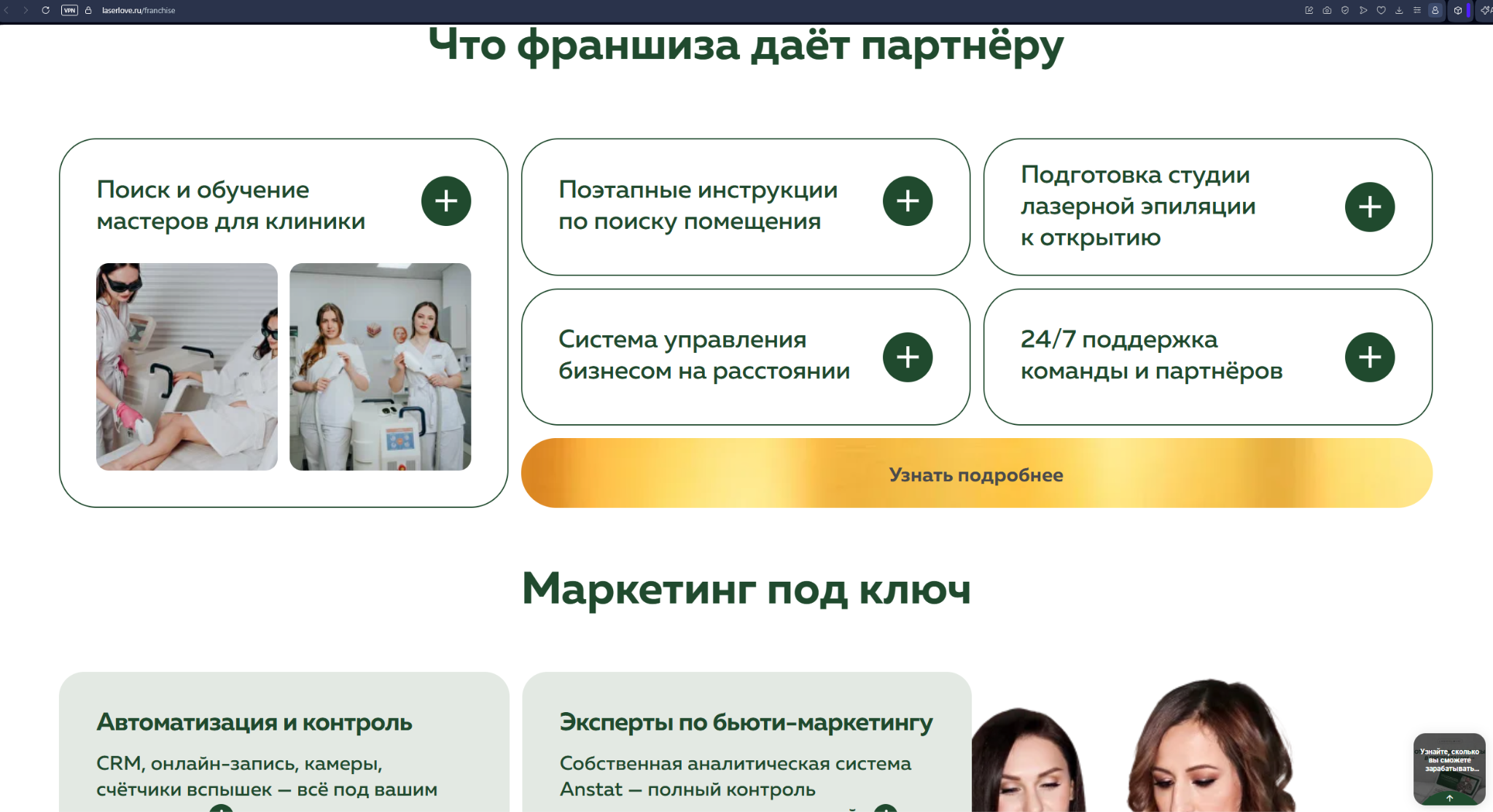Open the ad blocker shield icon

[x=1345, y=10]
